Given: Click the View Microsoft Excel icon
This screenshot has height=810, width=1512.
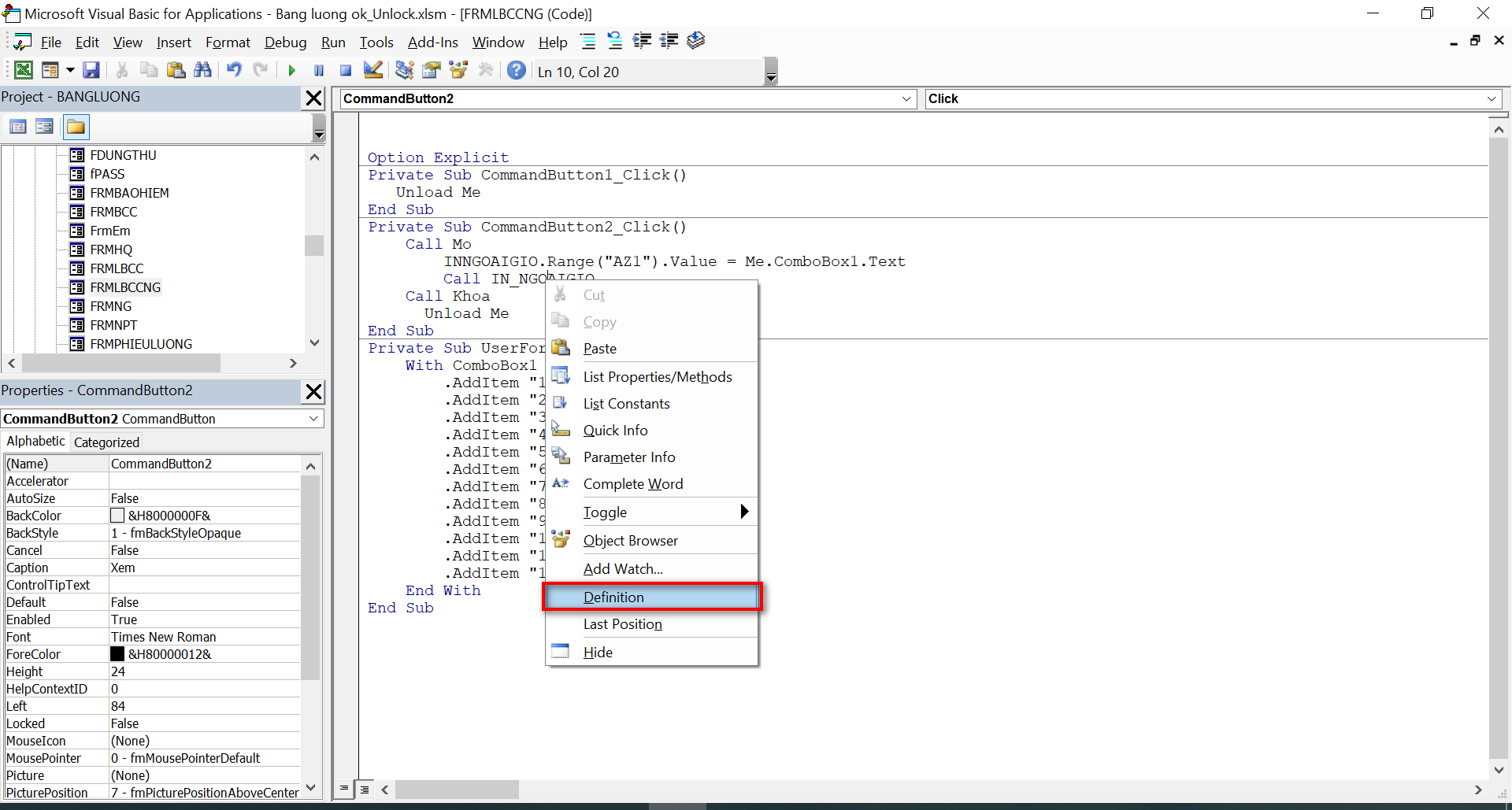Looking at the screenshot, I should [x=24, y=71].
